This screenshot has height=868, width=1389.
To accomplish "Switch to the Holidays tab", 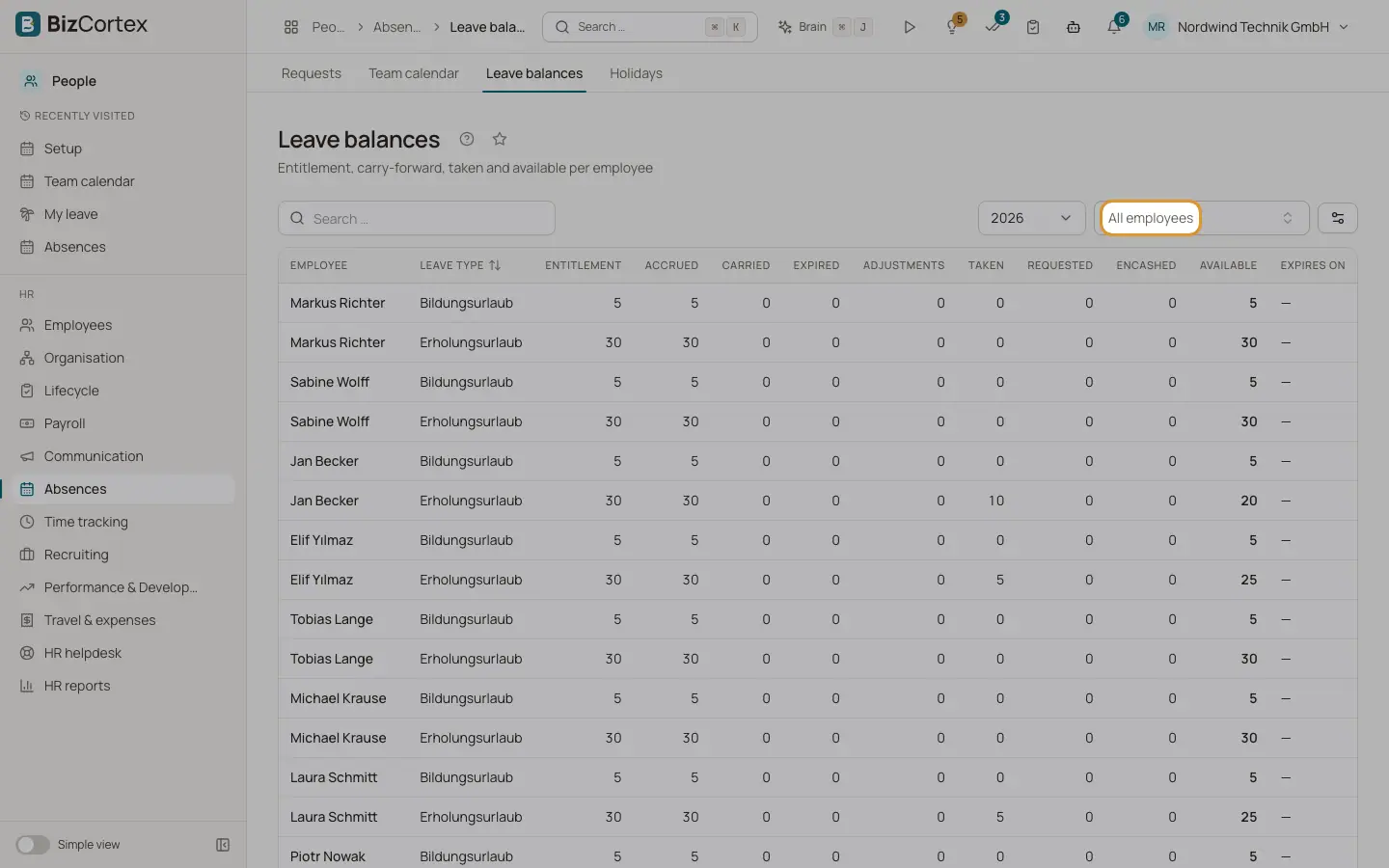I will coord(636,73).
